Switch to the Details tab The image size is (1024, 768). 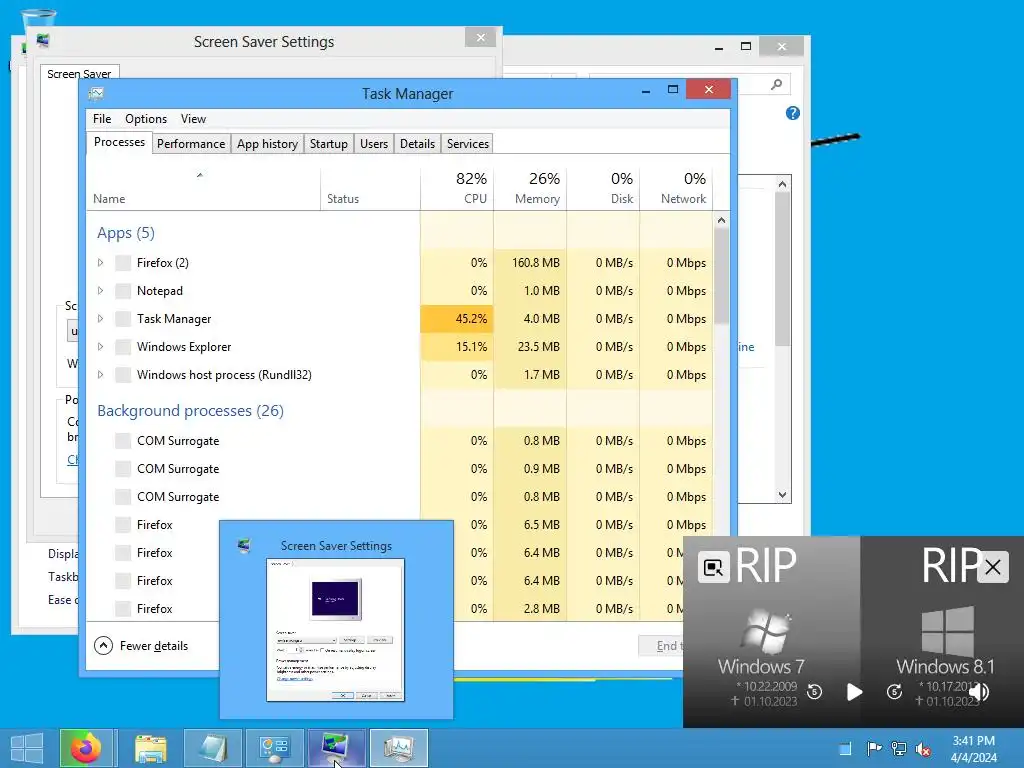point(417,144)
